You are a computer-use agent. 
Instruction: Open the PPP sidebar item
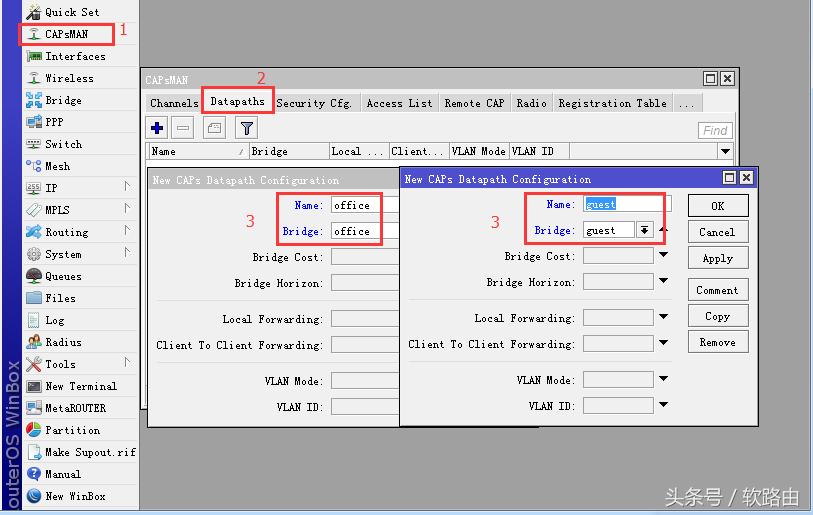coord(81,122)
